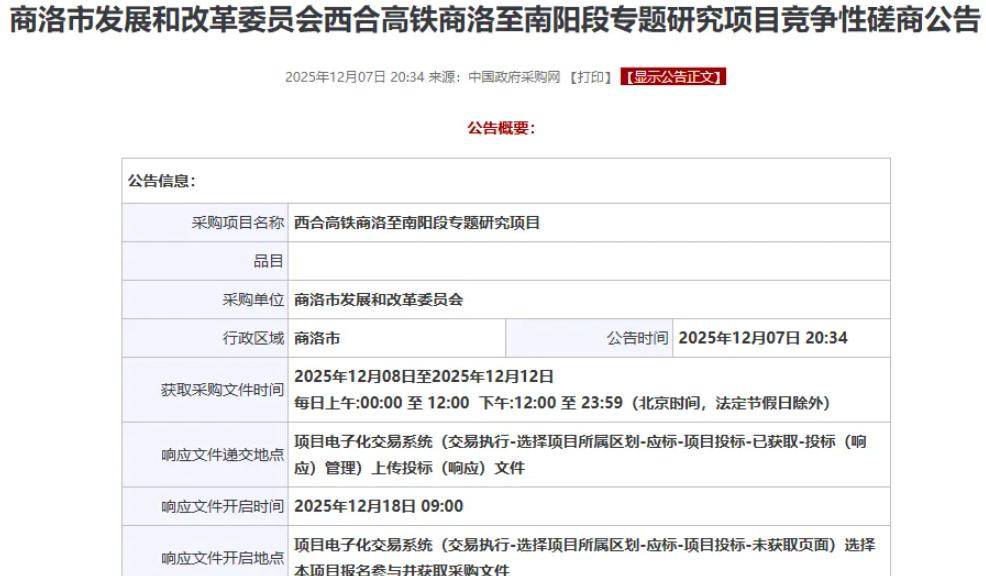Select 商洛市发展和改革委员会 purchaser value
Screen dimensions: 986x576
pos(379,300)
